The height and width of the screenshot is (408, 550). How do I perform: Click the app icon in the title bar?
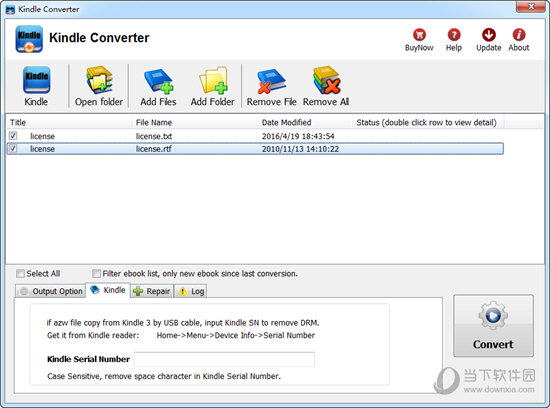pos(11,9)
